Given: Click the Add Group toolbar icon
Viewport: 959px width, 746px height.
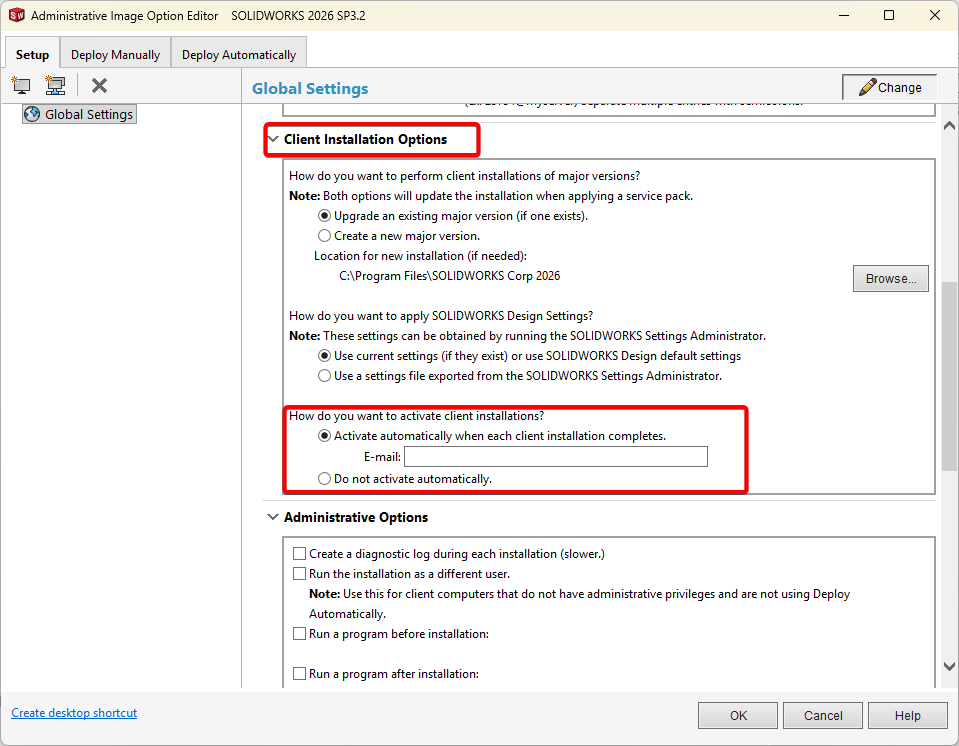Looking at the screenshot, I should pyautogui.click(x=55, y=86).
